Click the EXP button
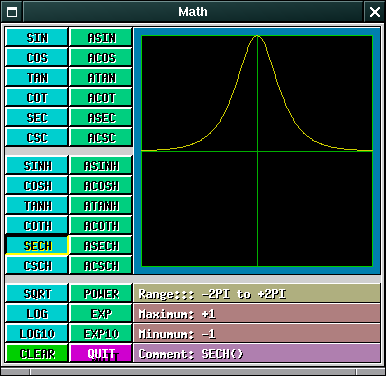Viewport: 386px width, 376px height. (x=101, y=313)
